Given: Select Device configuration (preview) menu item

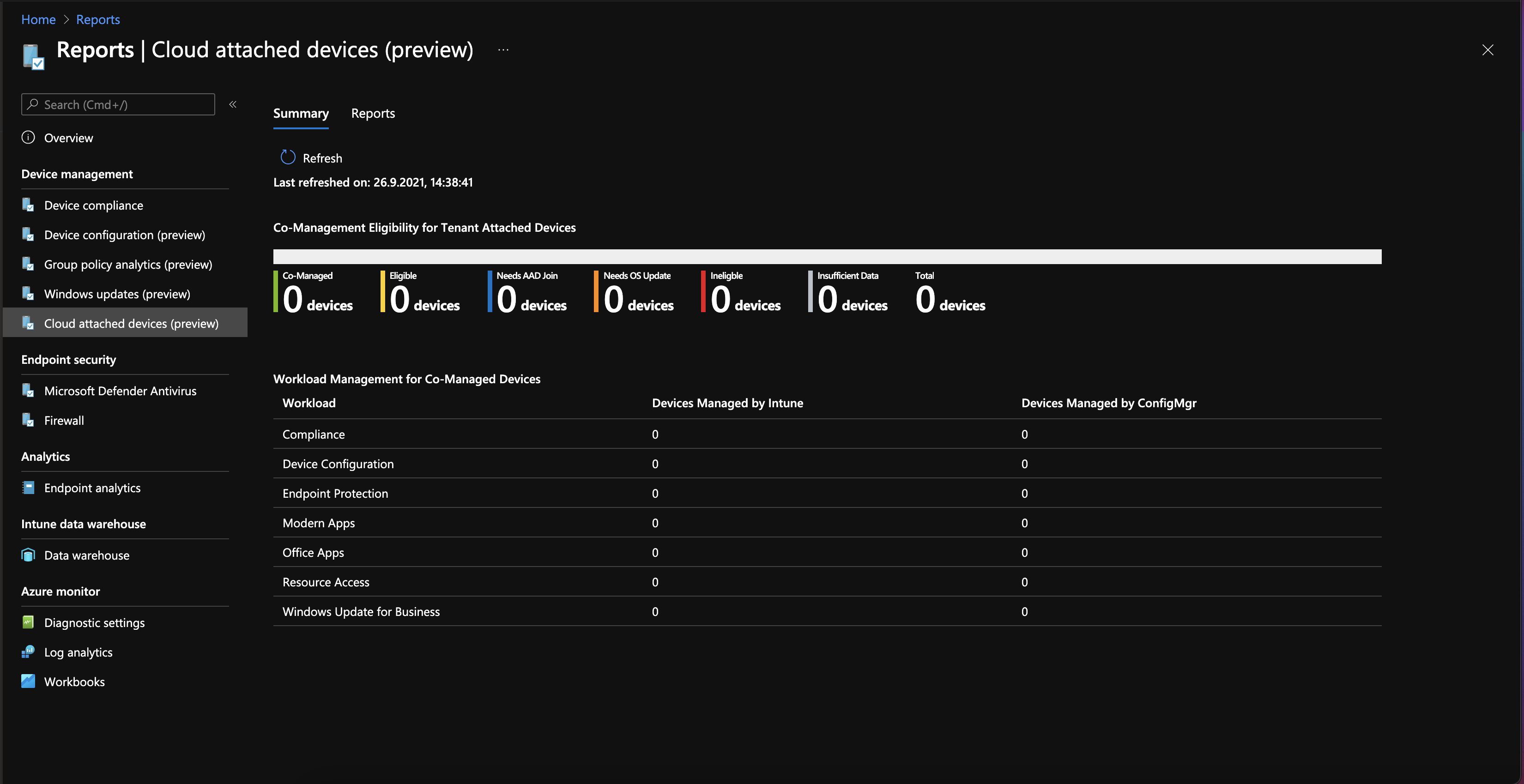Looking at the screenshot, I should (x=125, y=235).
